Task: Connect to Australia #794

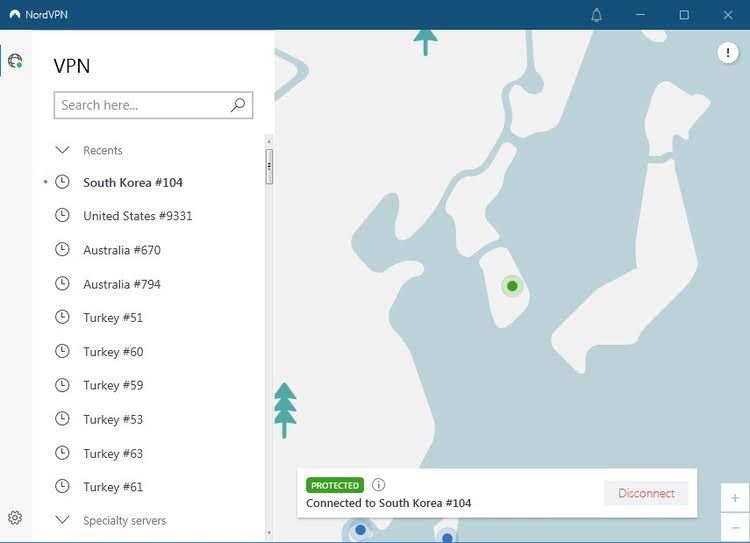Action: [x=122, y=284]
